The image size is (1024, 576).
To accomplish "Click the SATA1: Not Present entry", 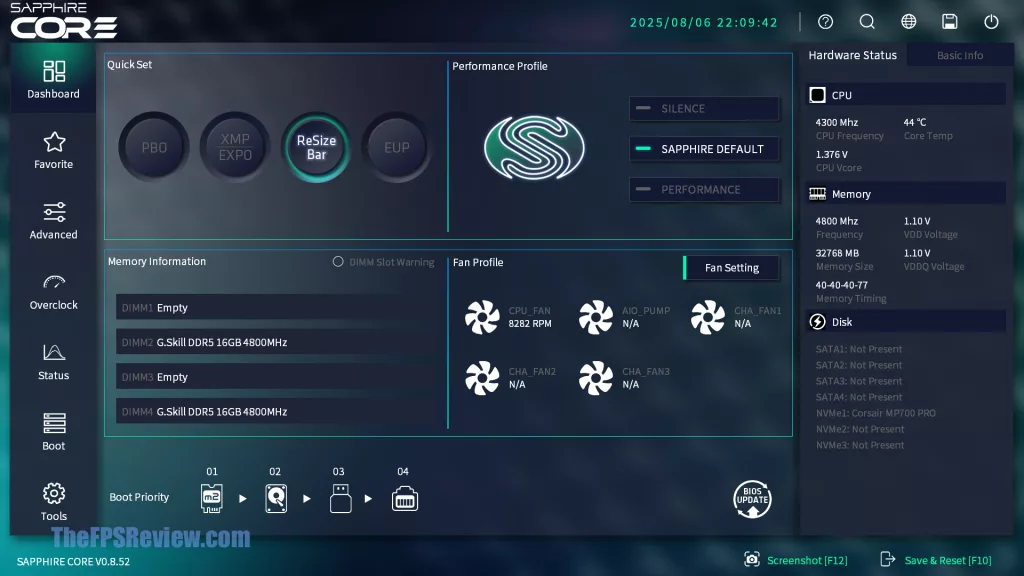I will coord(859,349).
